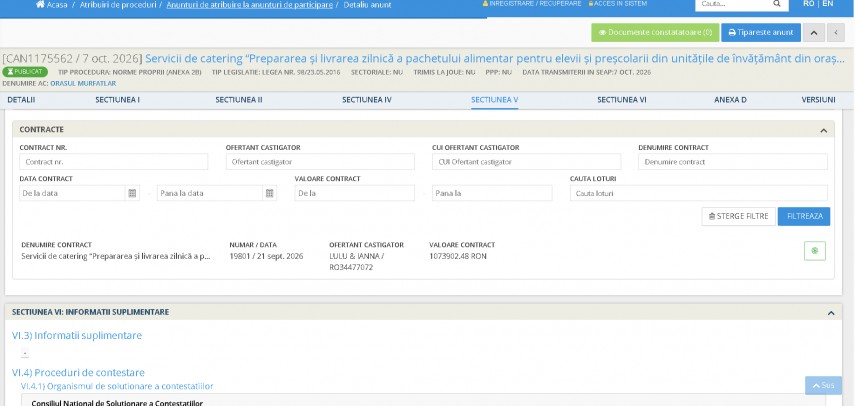Click VI.3) Informatii suplimentare heading

coord(77,335)
